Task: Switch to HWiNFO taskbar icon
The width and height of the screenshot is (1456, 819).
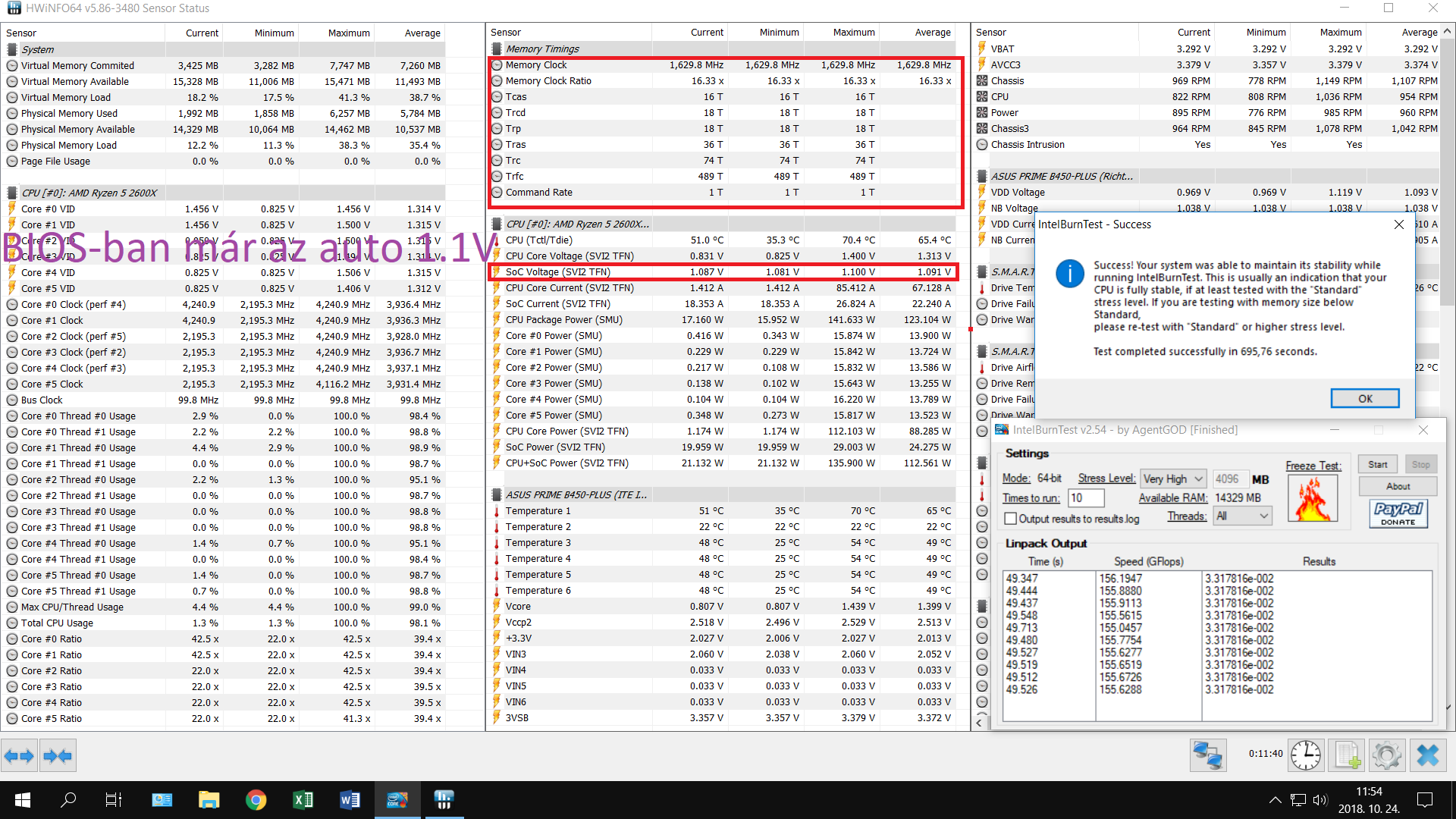Action: click(x=444, y=800)
